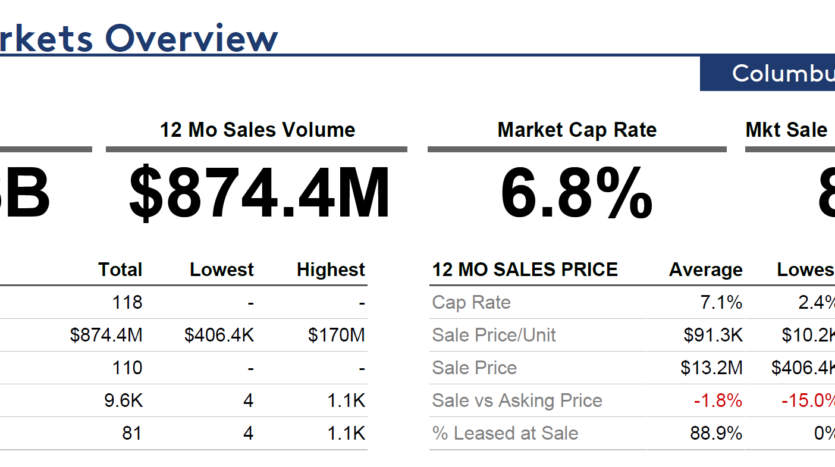Select the Highest column header
The height and width of the screenshot is (467, 835).
pos(331,270)
